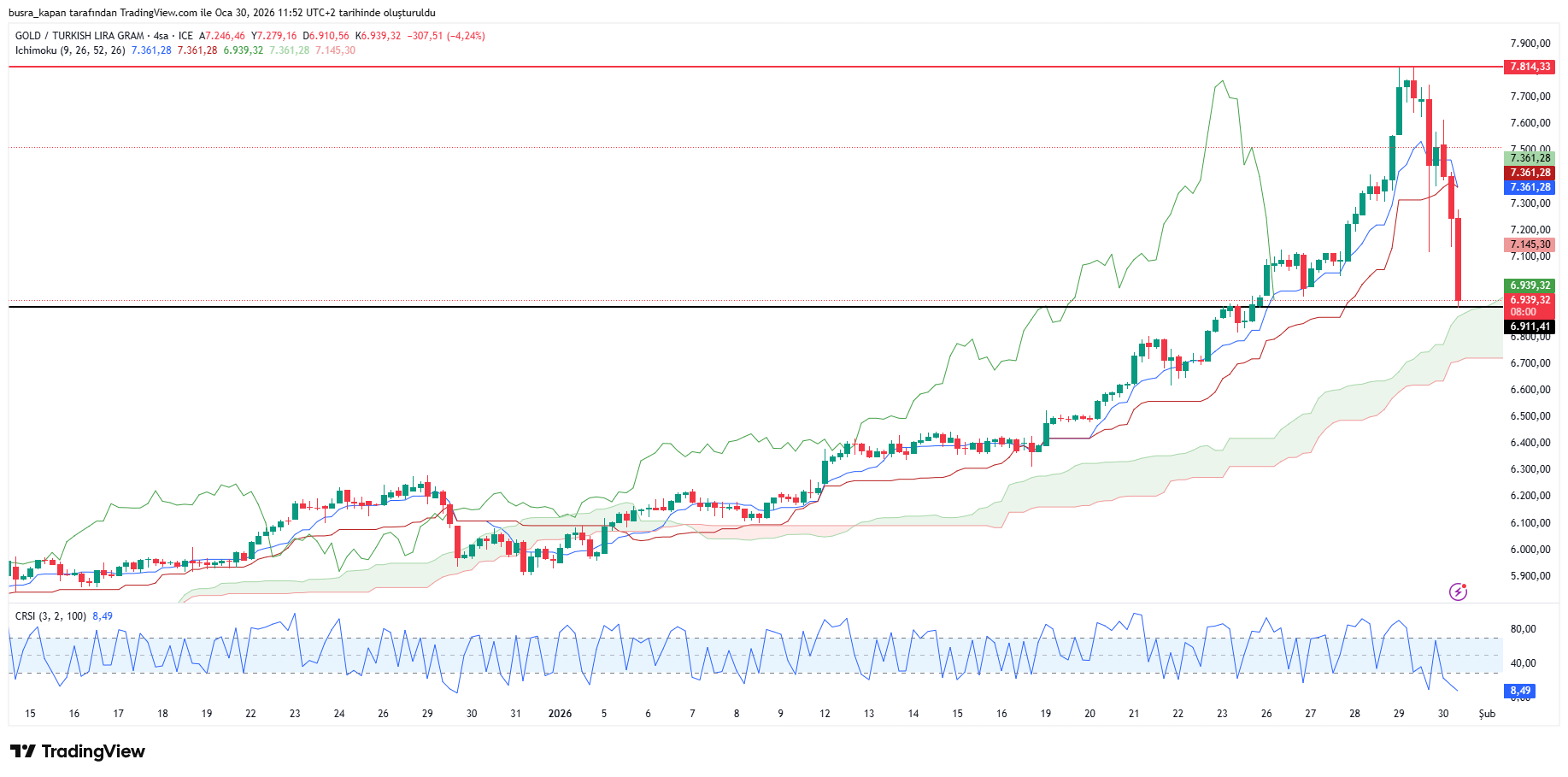
Task: Click the blue 8,49 CRSI axis label
Action: [1519, 691]
